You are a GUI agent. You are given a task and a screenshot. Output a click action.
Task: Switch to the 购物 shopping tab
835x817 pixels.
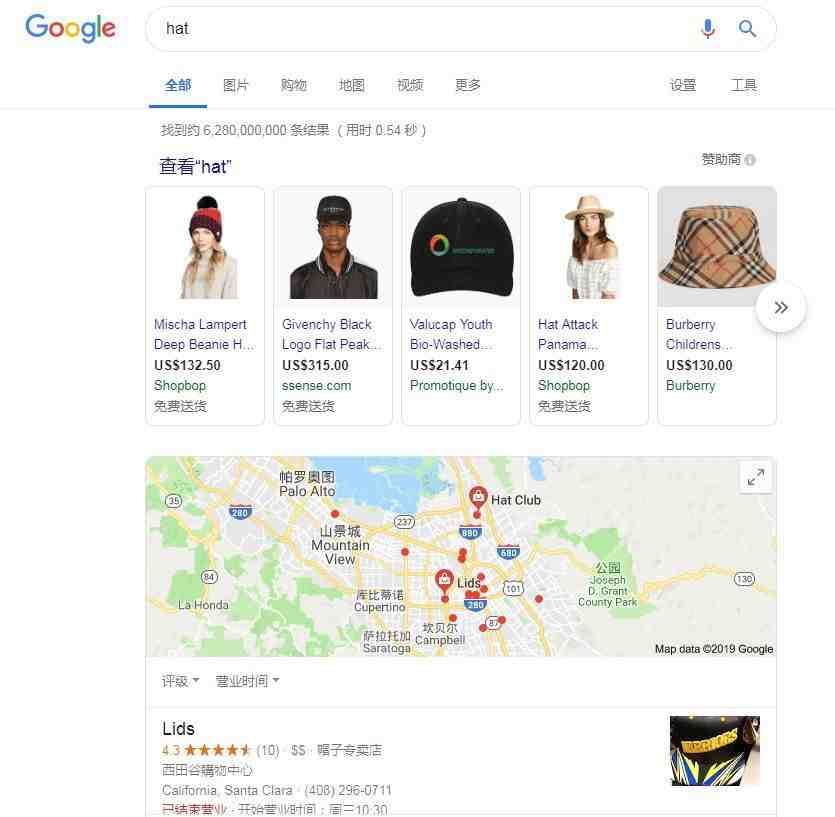tap(293, 85)
